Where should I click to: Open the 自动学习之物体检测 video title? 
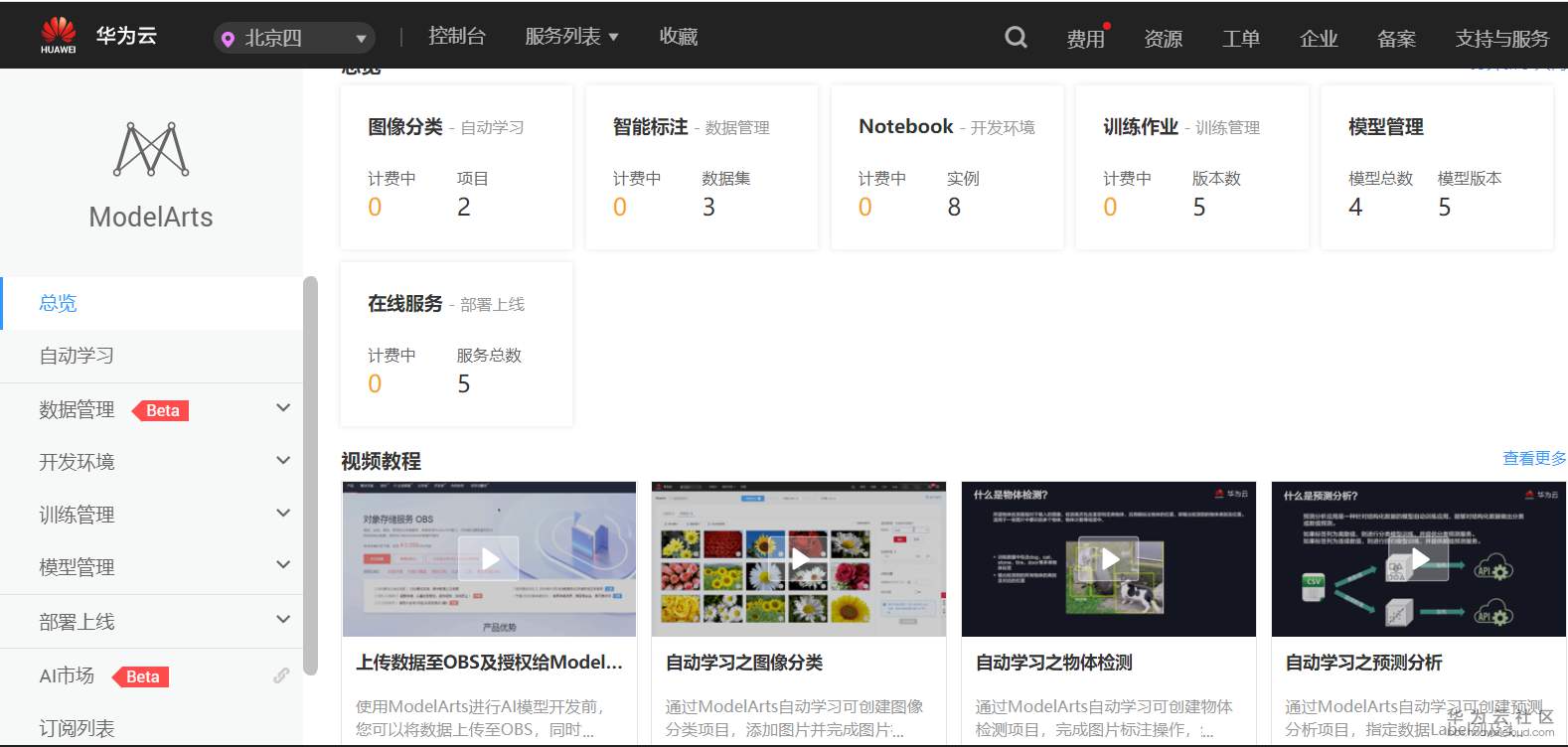point(1054,663)
